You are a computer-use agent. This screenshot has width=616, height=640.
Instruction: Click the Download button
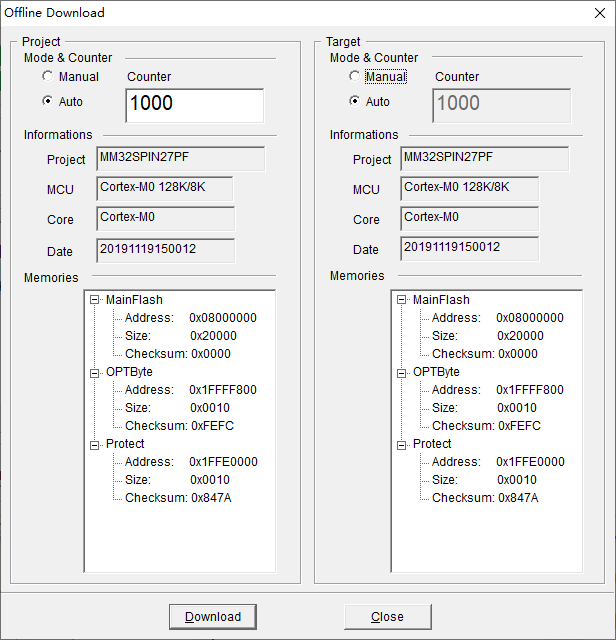click(213, 617)
